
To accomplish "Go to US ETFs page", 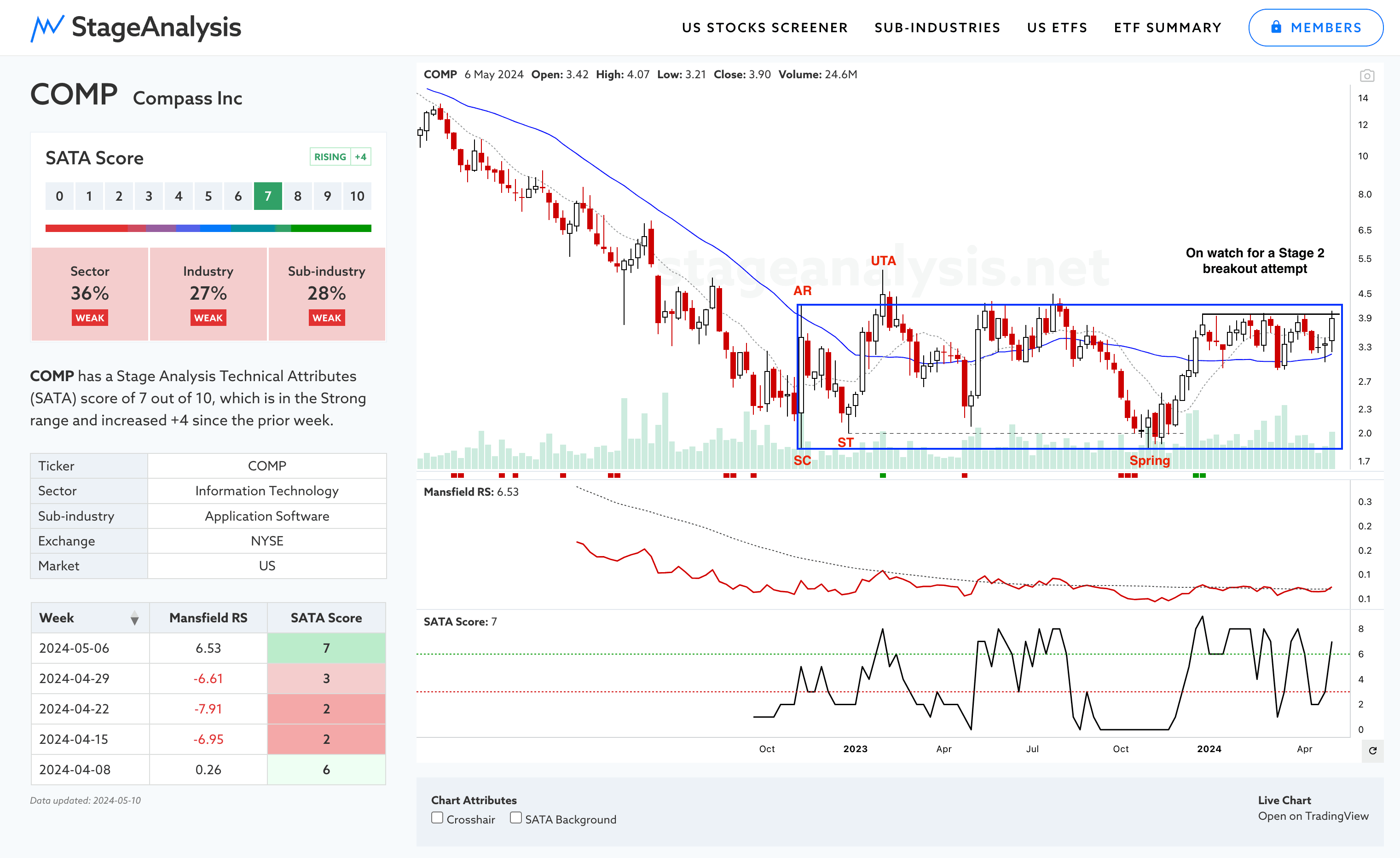I will tap(1057, 28).
